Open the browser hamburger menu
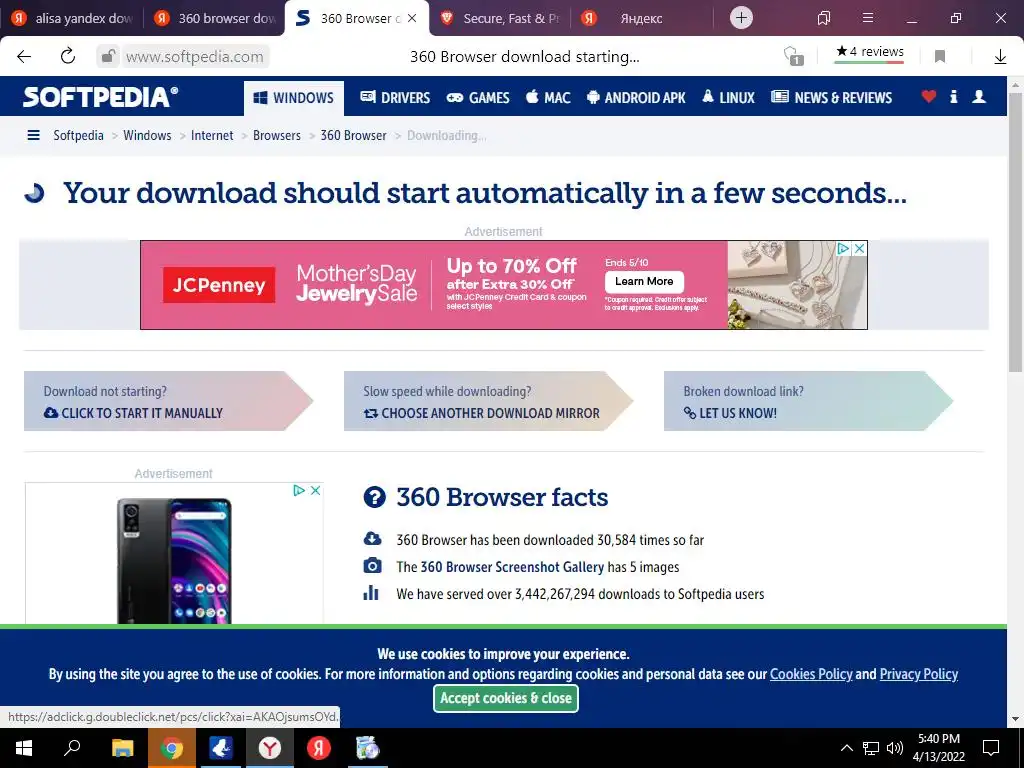 [x=868, y=18]
